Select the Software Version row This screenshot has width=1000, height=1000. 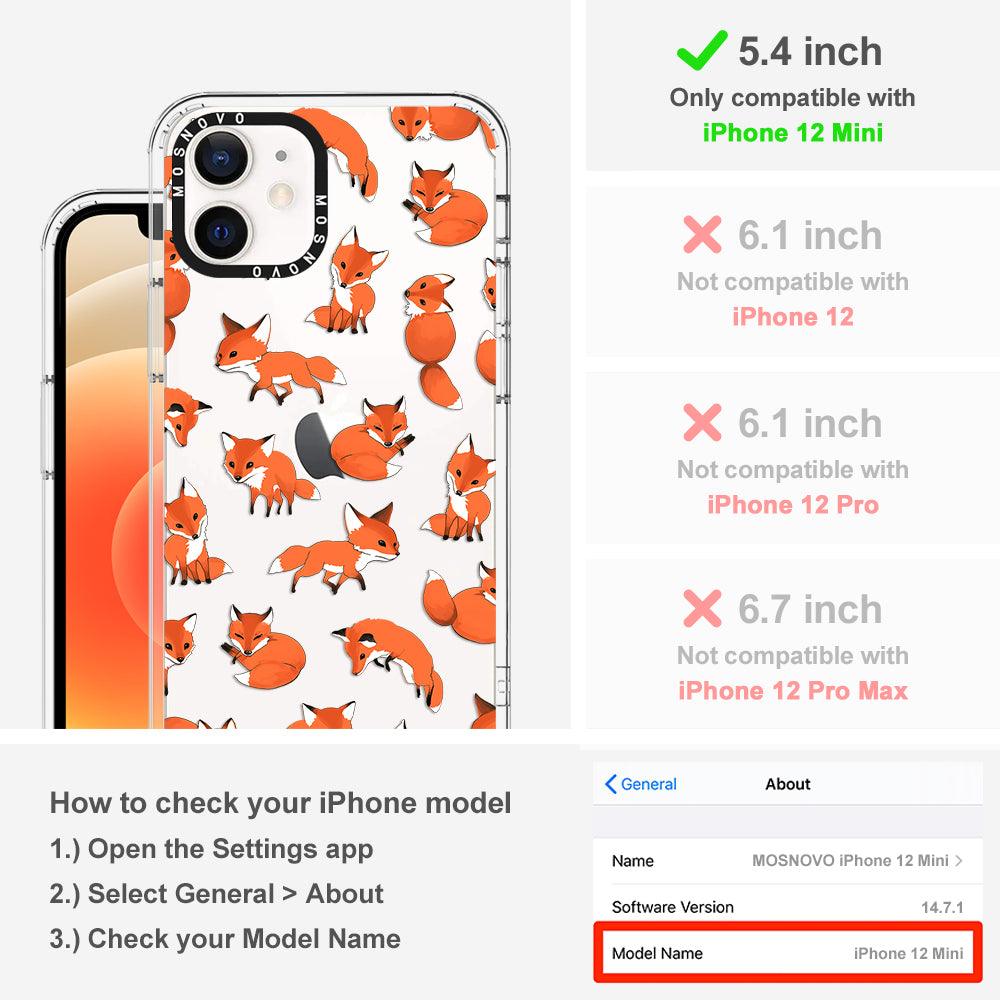788,907
